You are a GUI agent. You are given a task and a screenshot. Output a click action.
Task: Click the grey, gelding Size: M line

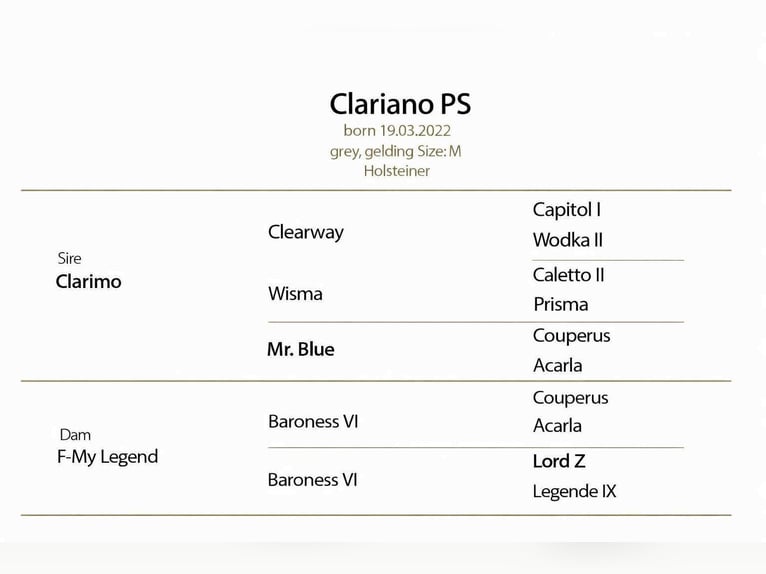396,151
